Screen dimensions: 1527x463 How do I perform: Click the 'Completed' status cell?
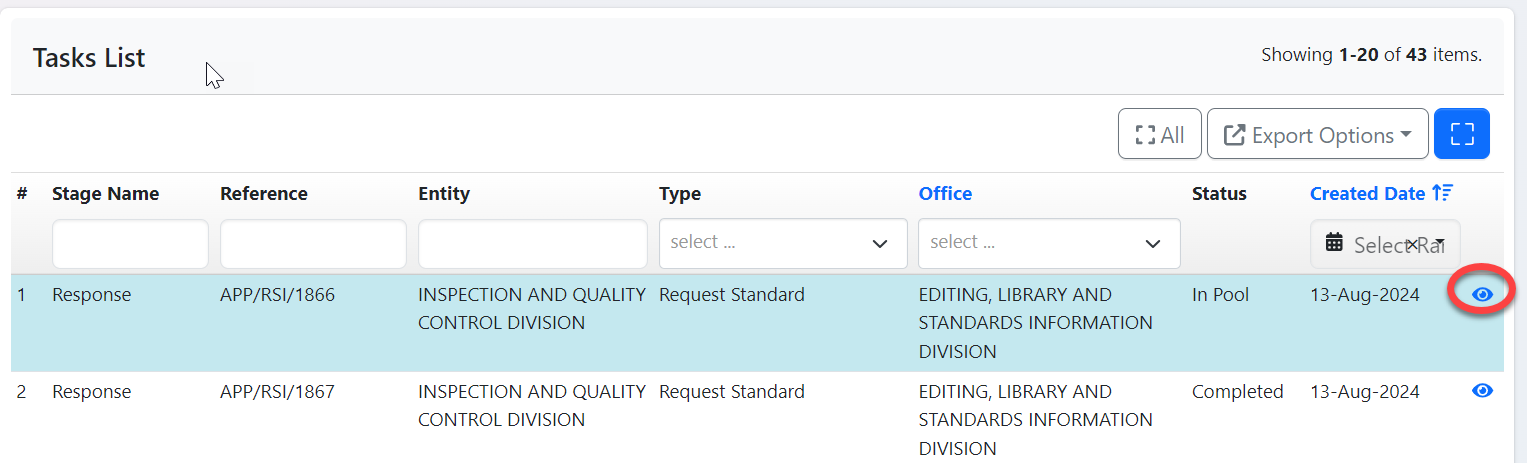coord(1237,392)
